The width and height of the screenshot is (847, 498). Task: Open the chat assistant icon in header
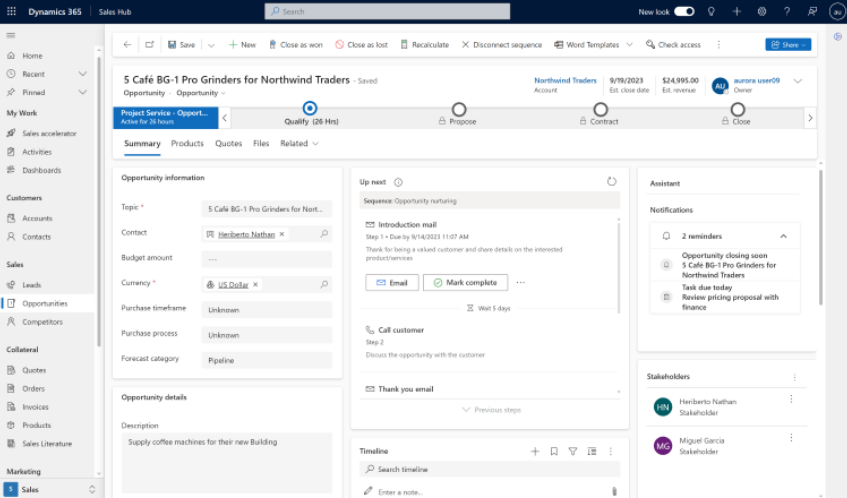pos(812,11)
